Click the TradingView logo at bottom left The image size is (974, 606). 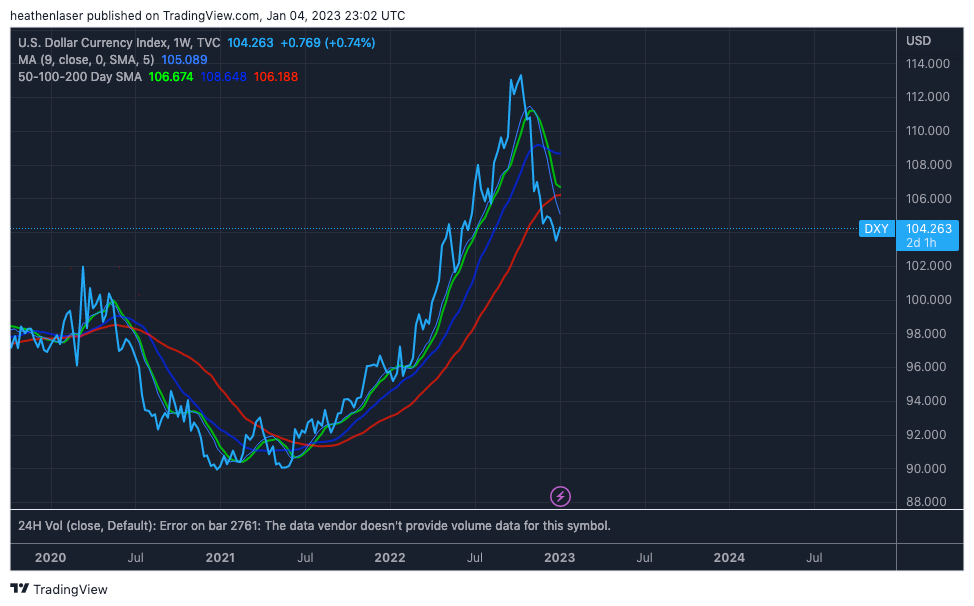click(x=59, y=589)
